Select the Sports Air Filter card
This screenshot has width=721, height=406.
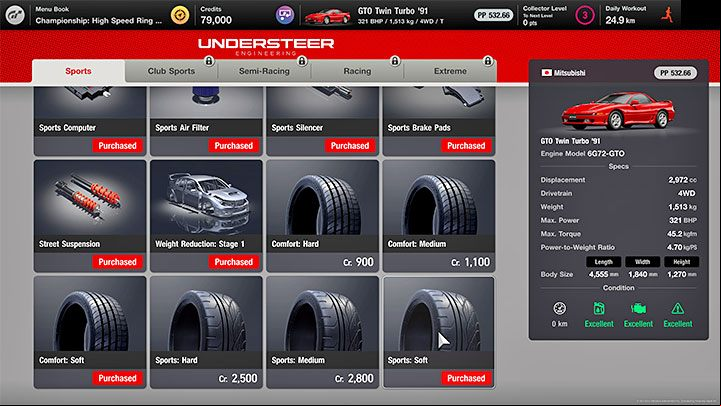click(206, 121)
